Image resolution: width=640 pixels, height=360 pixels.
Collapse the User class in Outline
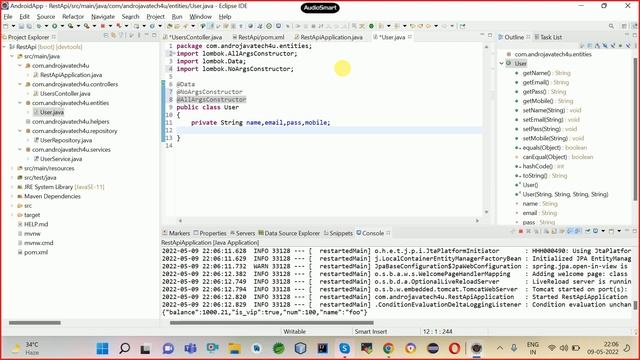(502, 63)
